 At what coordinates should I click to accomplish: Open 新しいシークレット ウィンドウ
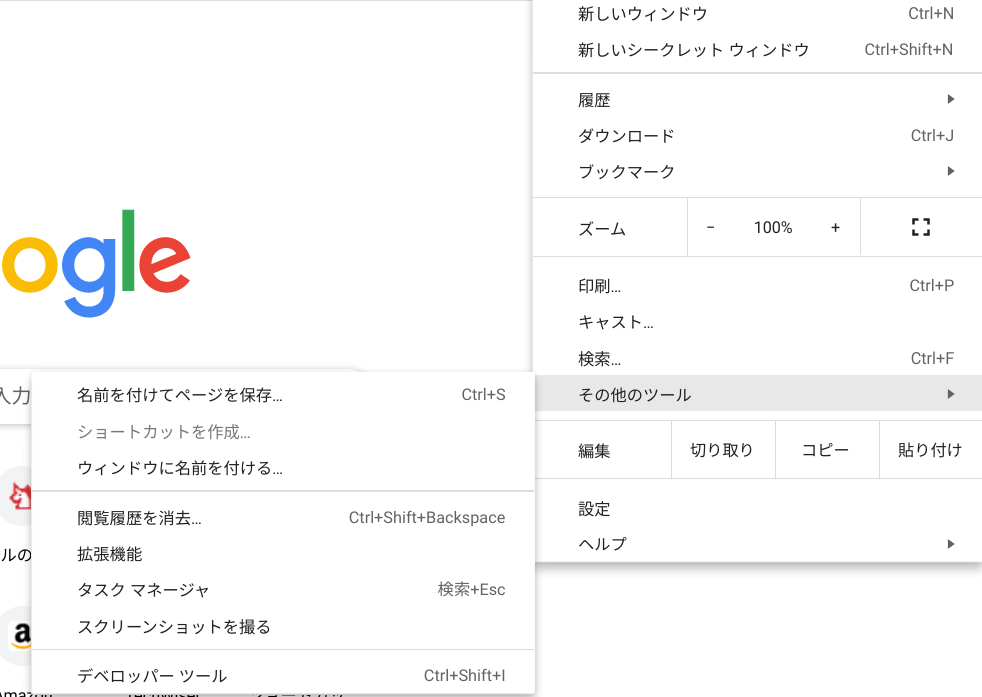coord(758,49)
